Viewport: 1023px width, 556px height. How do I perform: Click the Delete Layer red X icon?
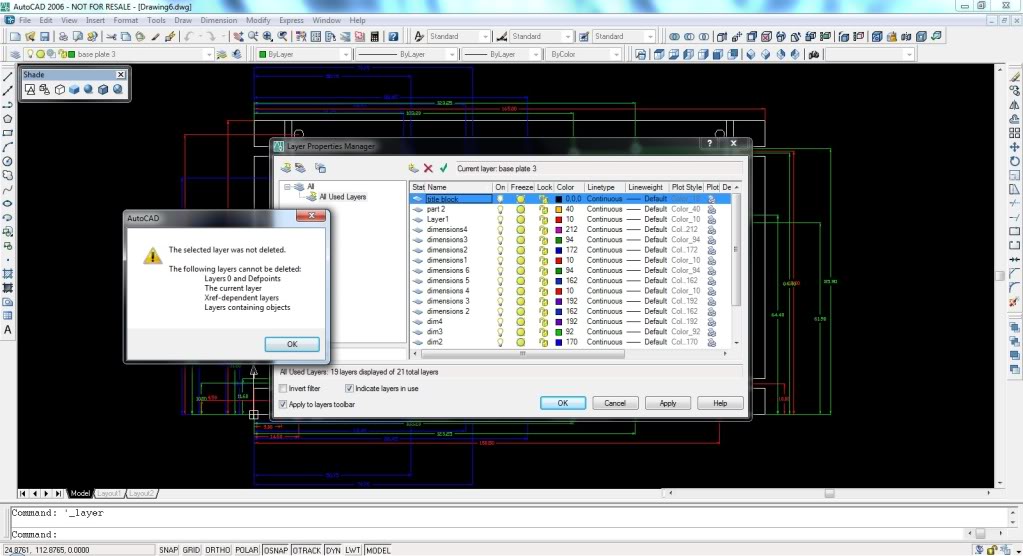click(428, 169)
